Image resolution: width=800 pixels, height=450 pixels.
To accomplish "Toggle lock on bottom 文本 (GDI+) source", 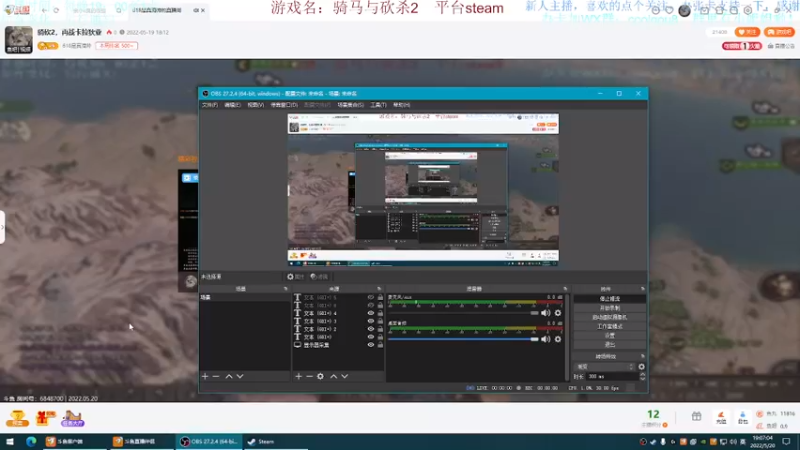I will coord(380,337).
